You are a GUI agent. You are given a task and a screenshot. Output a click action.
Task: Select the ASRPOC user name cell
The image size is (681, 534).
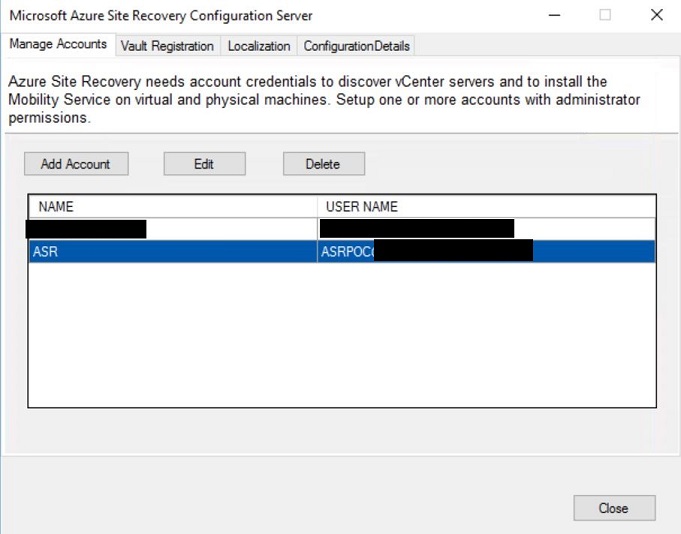point(486,251)
